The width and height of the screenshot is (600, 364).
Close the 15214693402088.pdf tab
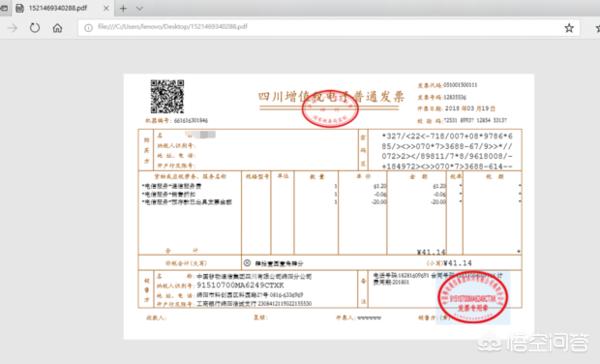pyautogui.click(x=106, y=8)
